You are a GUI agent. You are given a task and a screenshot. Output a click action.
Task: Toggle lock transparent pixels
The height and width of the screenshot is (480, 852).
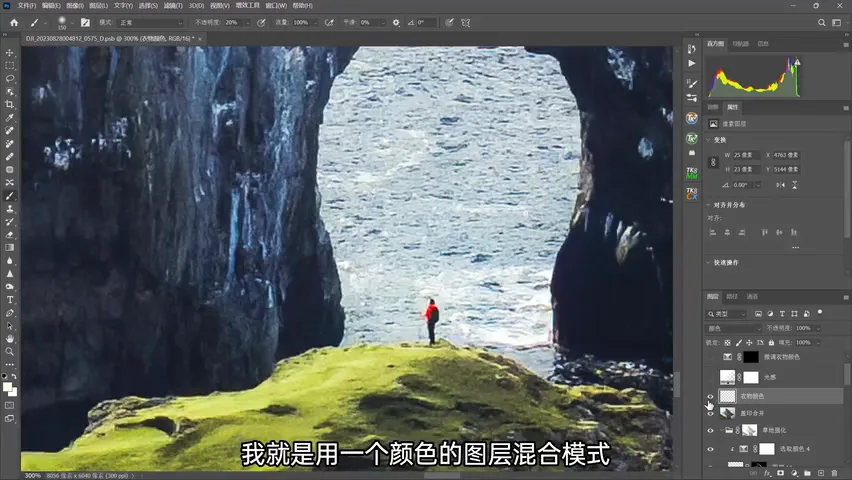coord(728,342)
